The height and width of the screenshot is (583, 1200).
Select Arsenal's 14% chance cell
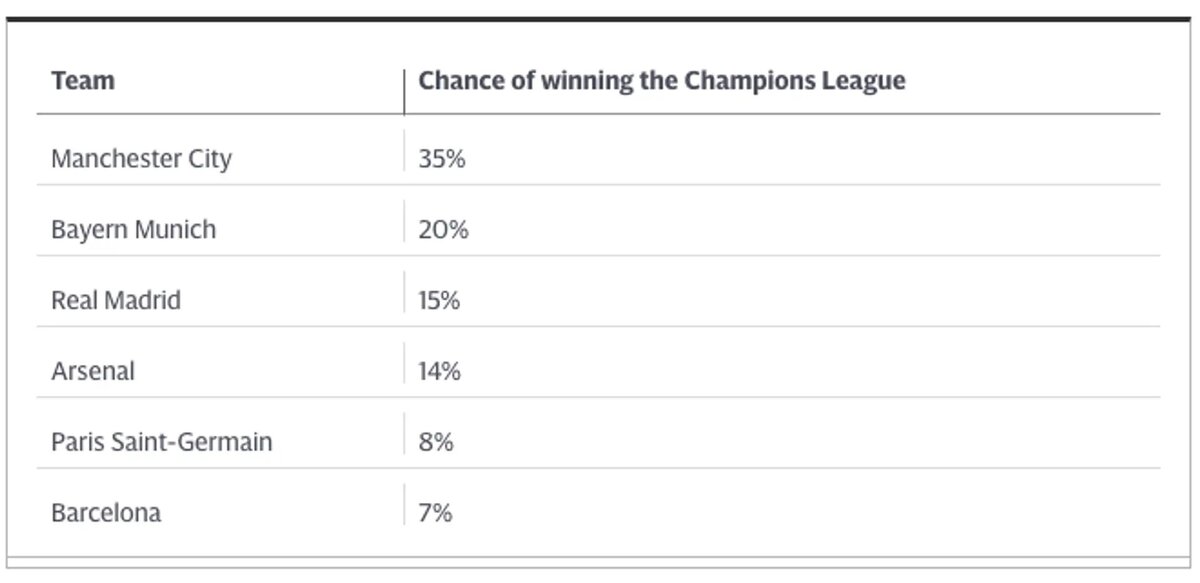[x=439, y=371]
